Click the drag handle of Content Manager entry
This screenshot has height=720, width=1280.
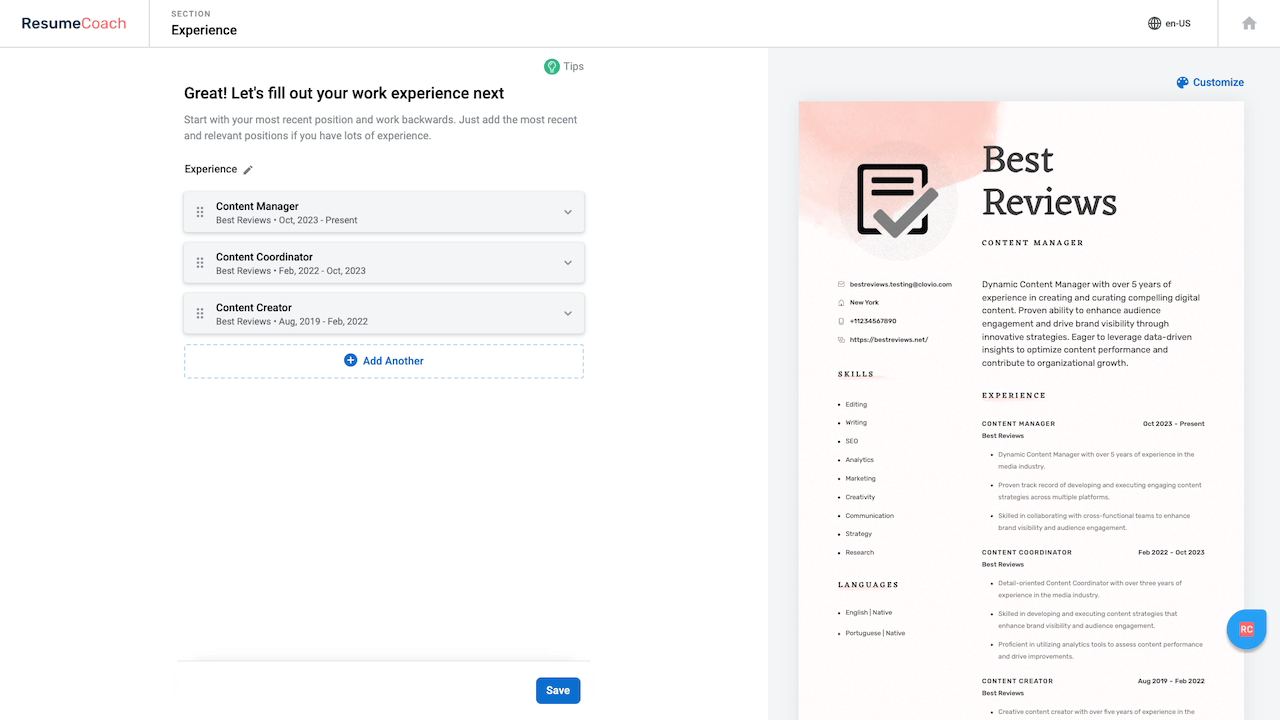(x=200, y=212)
